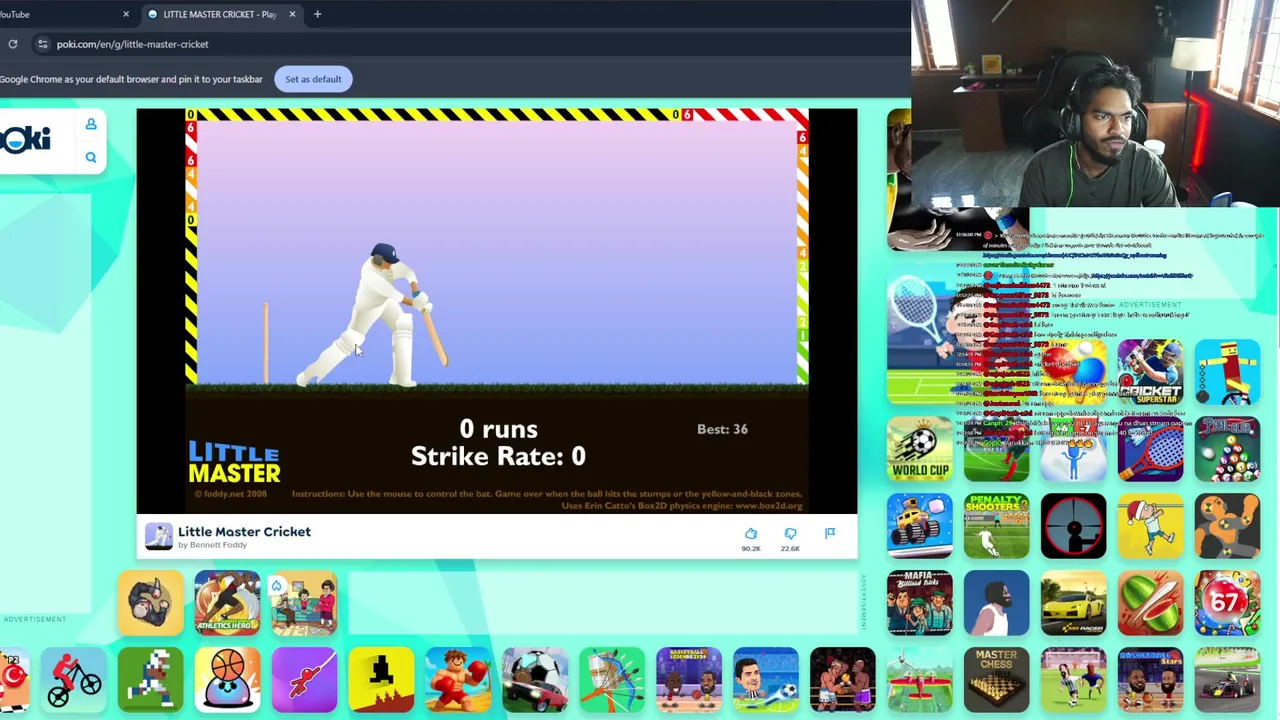Open the Basketball Legends game thumbnail

(689, 680)
